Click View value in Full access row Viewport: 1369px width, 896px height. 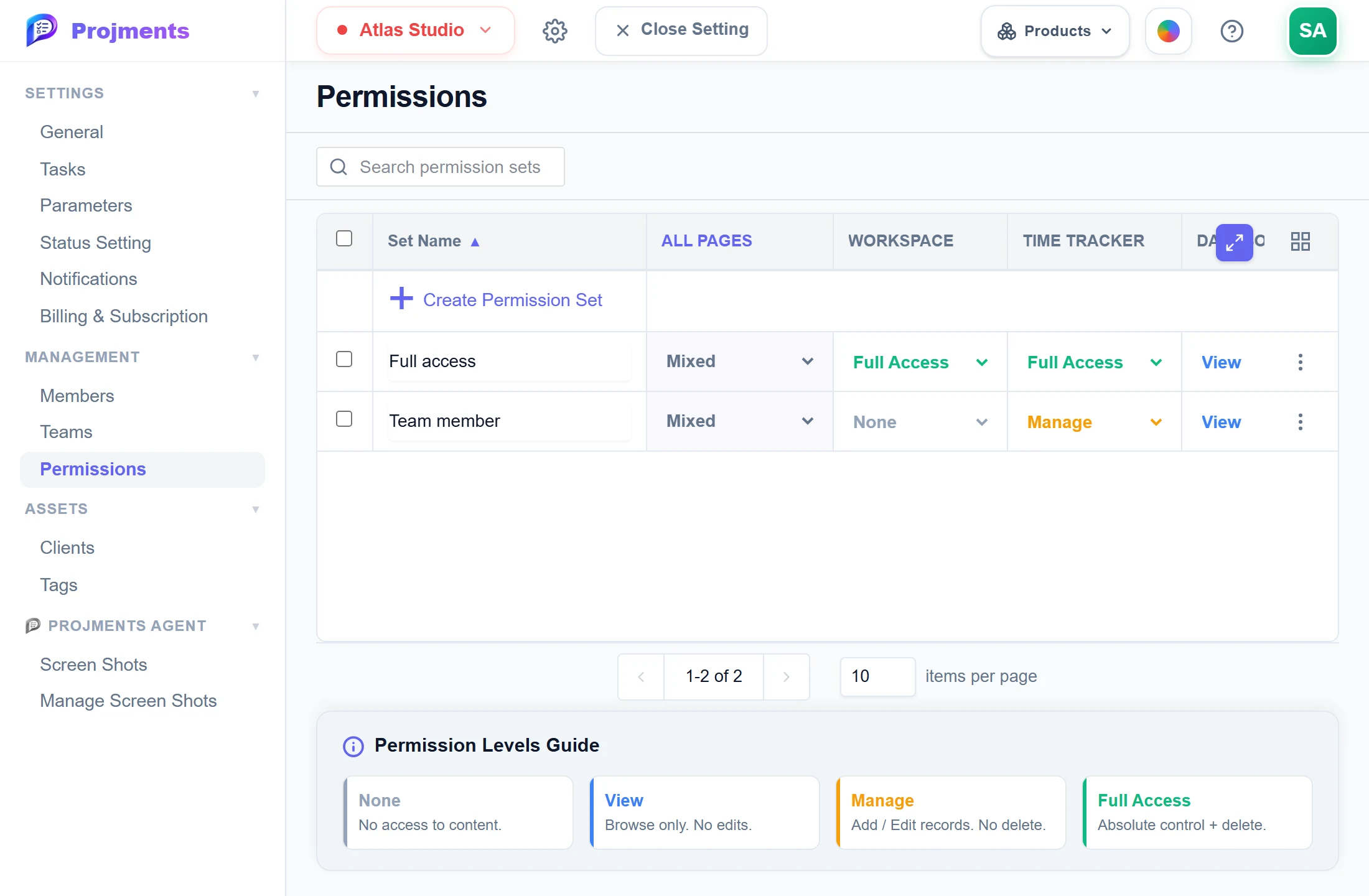[1221, 362]
